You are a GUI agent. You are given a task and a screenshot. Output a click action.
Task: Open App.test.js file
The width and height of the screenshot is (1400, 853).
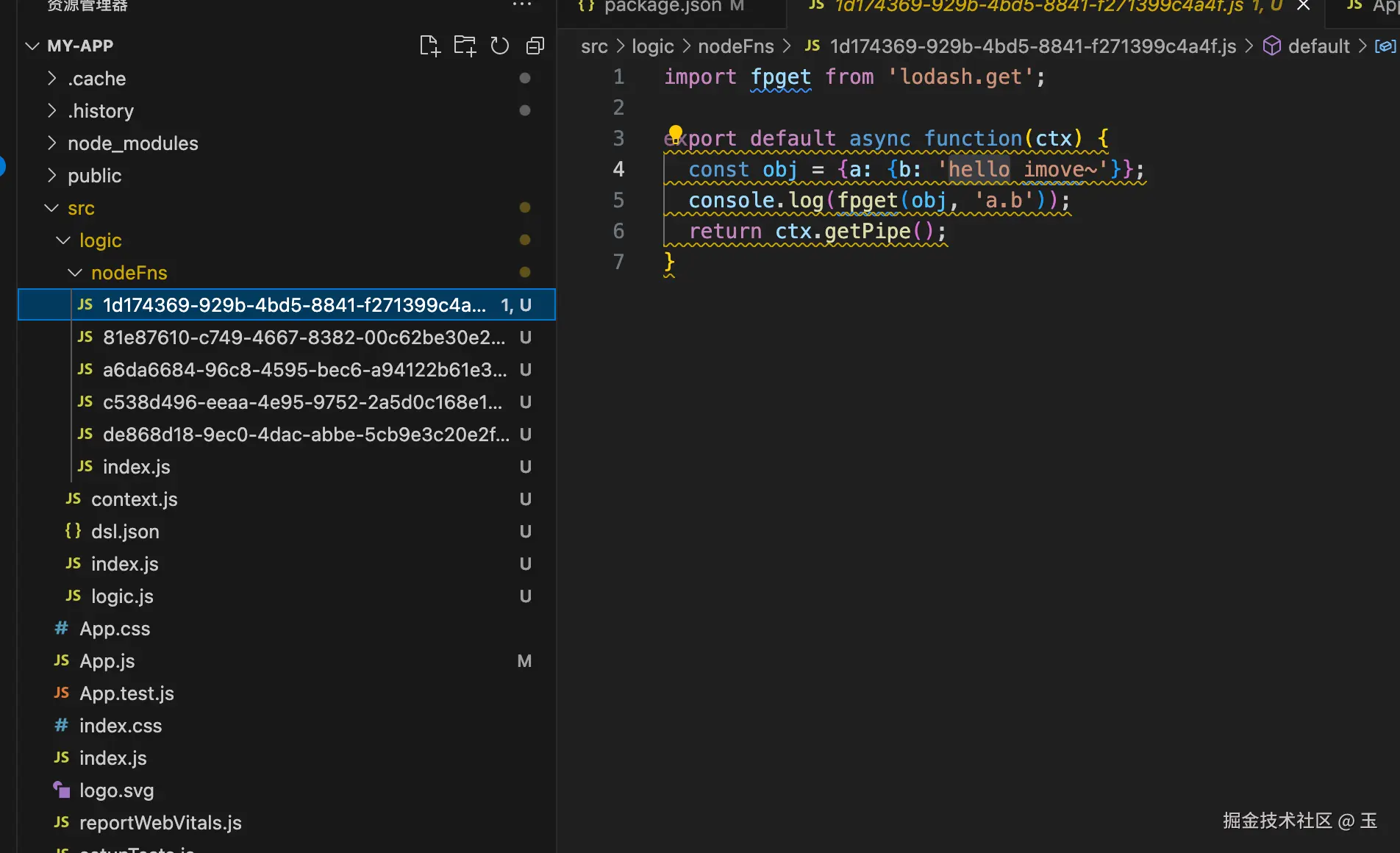(287, 693)
